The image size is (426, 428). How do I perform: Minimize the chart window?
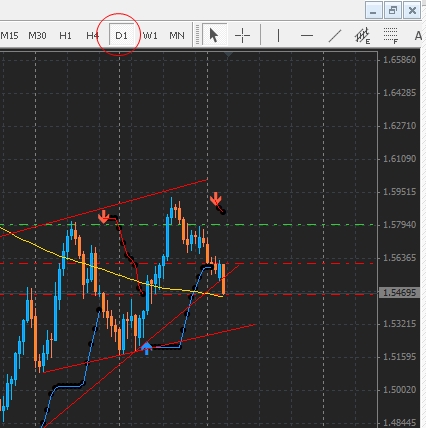tap(373, 11)
